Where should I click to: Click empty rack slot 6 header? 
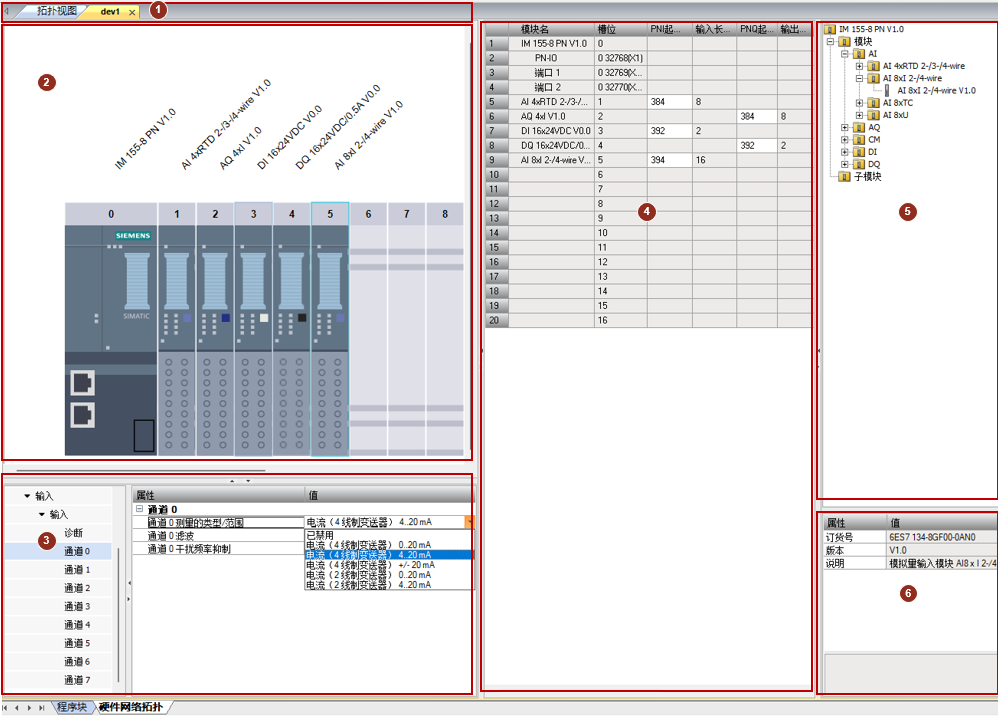point(368,214)
